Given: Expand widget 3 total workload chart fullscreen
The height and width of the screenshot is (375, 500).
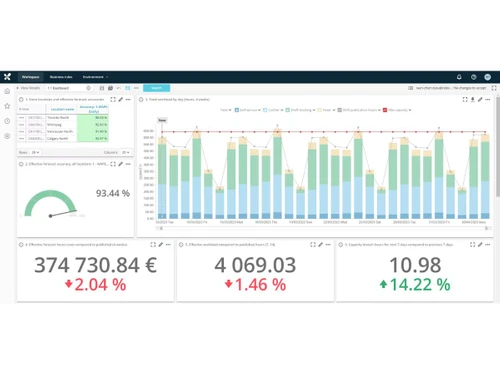Looking at the screenshot, I should point(465,99).
